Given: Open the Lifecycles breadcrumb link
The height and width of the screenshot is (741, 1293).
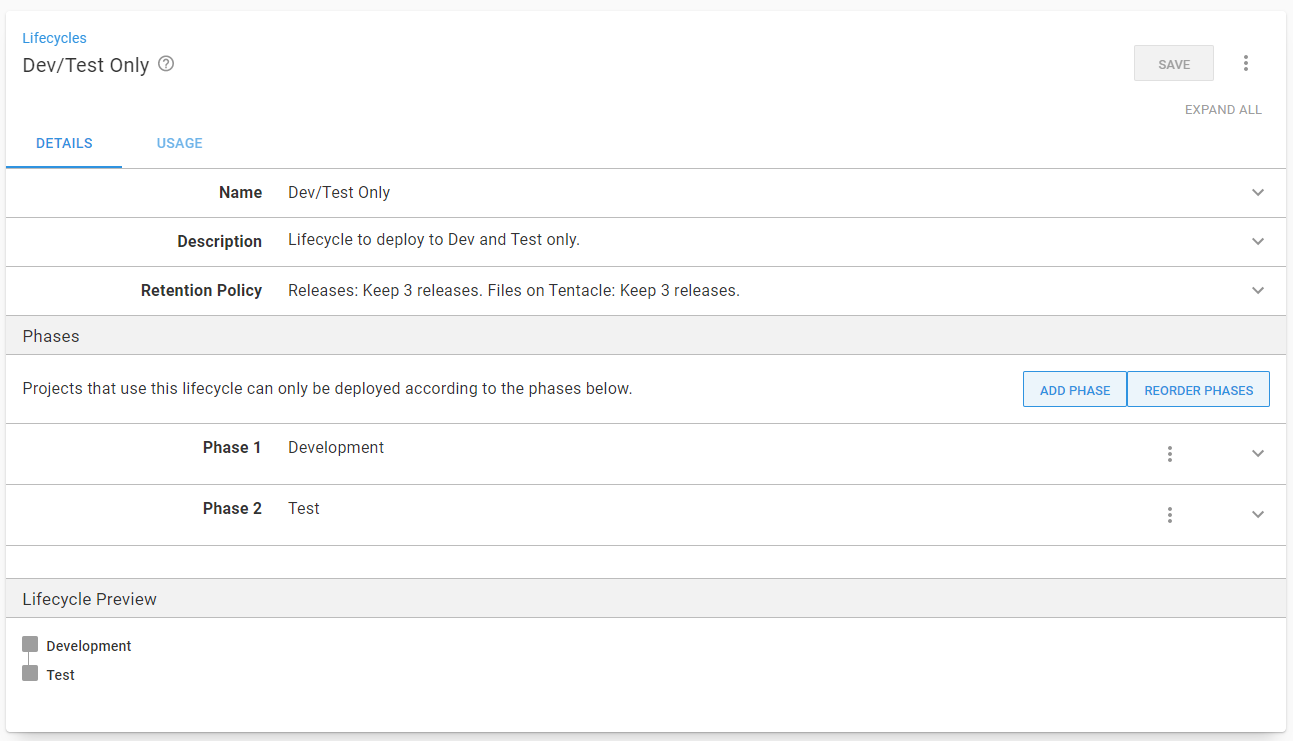Looking at the screenshot, I should pyautogui.click(x=54, y=37).
